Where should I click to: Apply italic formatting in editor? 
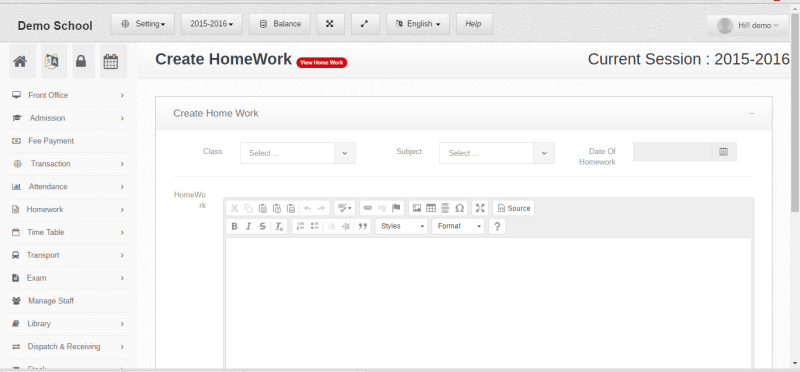point(248,227)
